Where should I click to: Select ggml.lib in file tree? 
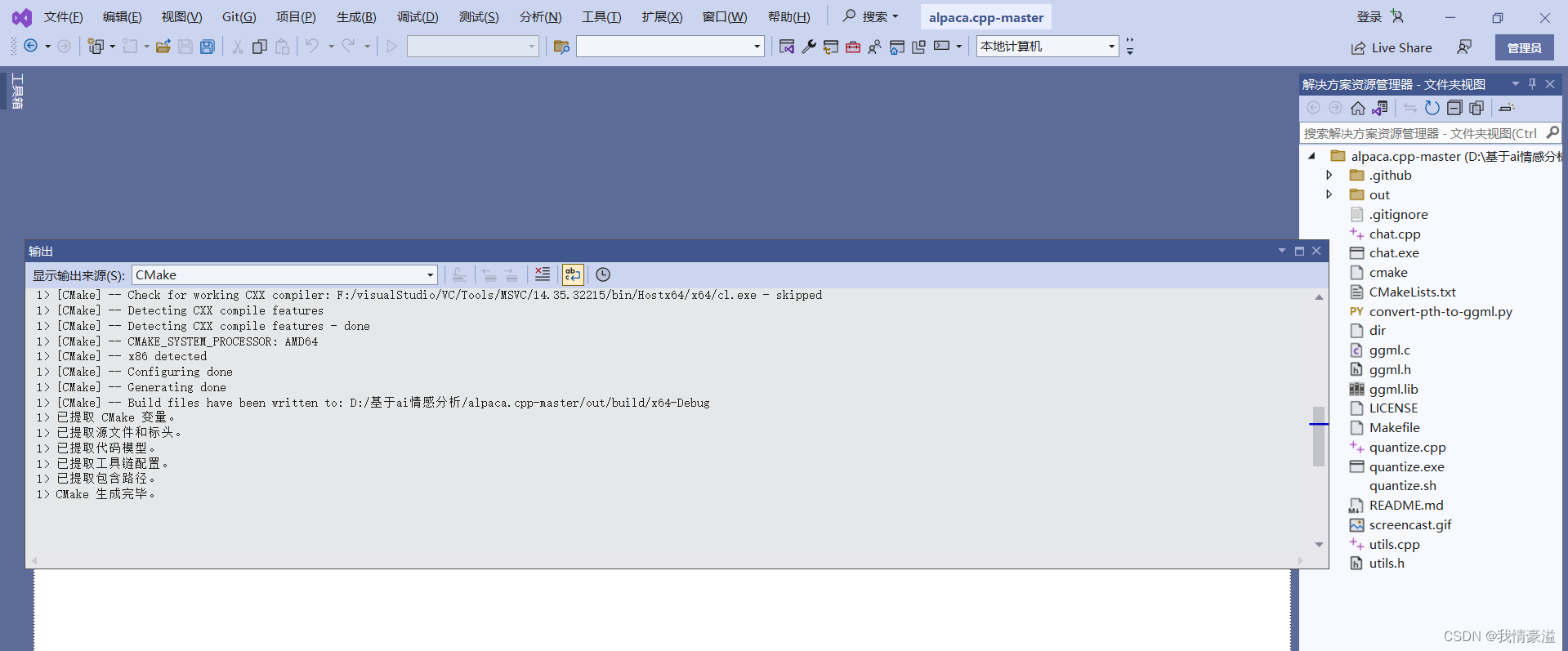coord(1393,389)
